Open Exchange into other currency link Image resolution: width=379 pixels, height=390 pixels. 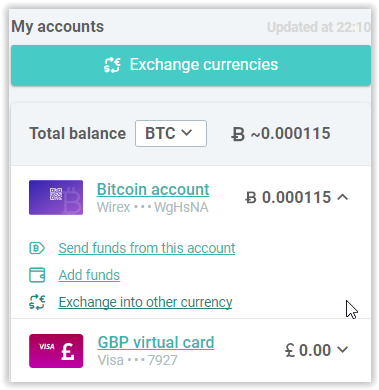[145, 302]
